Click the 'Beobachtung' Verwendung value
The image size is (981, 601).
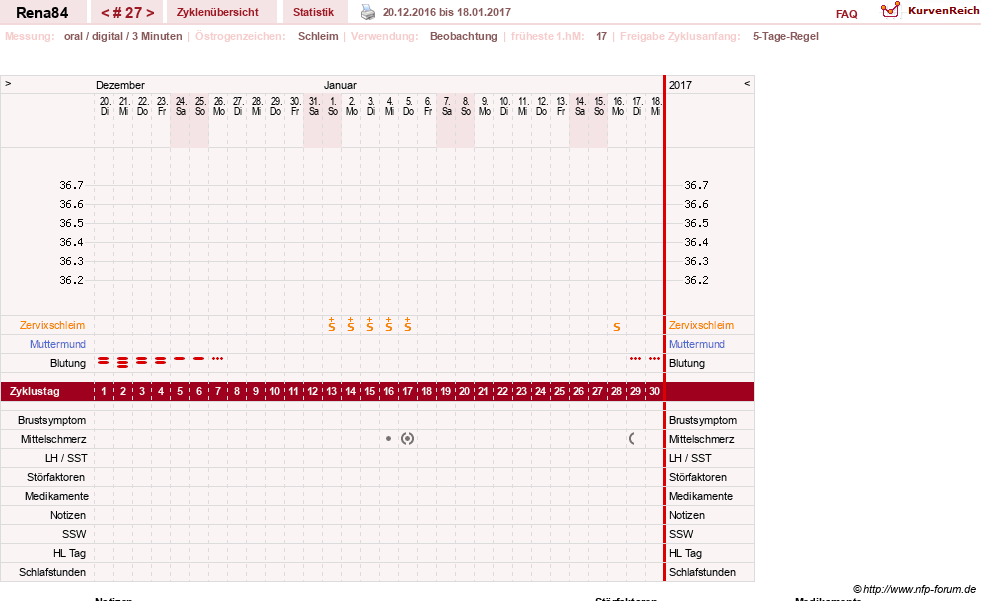pos(464,36)
